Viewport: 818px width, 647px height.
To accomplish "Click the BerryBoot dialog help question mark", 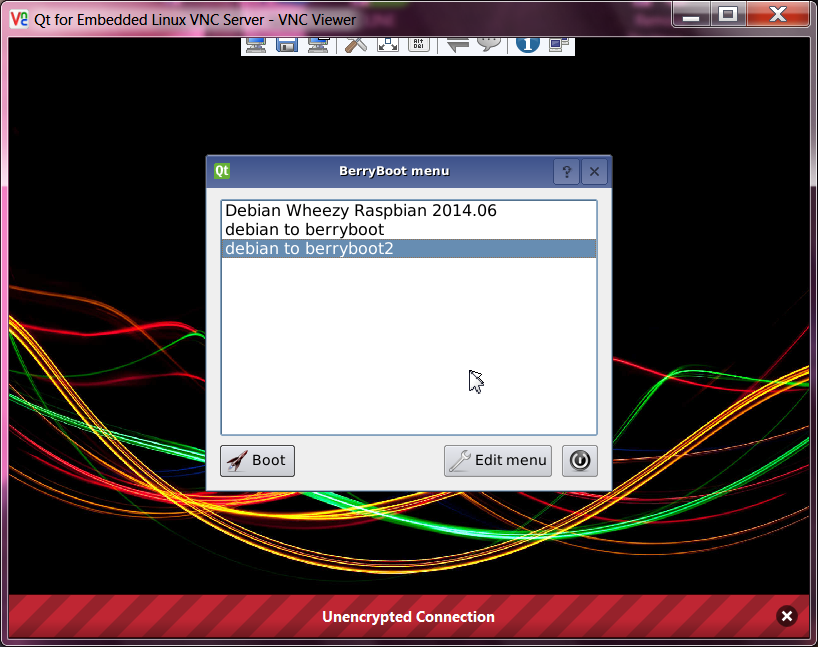I will tap(566, 172).
